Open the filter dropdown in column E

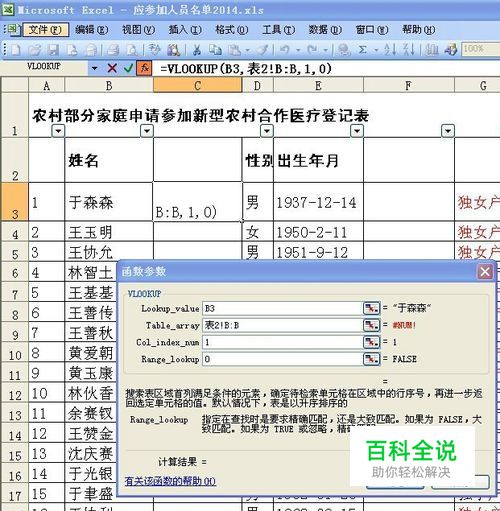357,131
